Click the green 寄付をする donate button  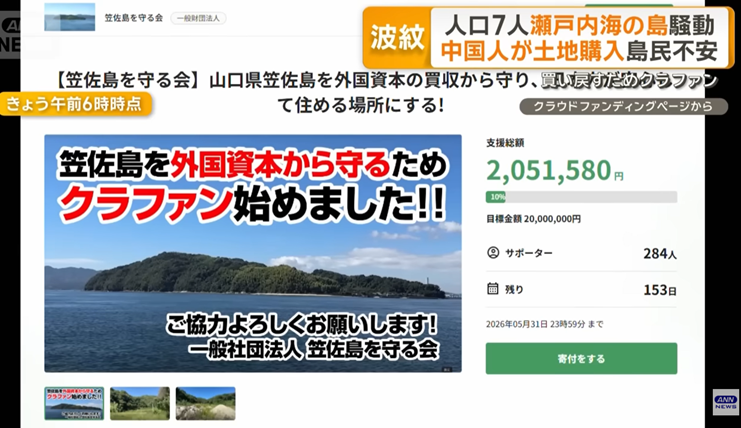(x=581, y=359)
